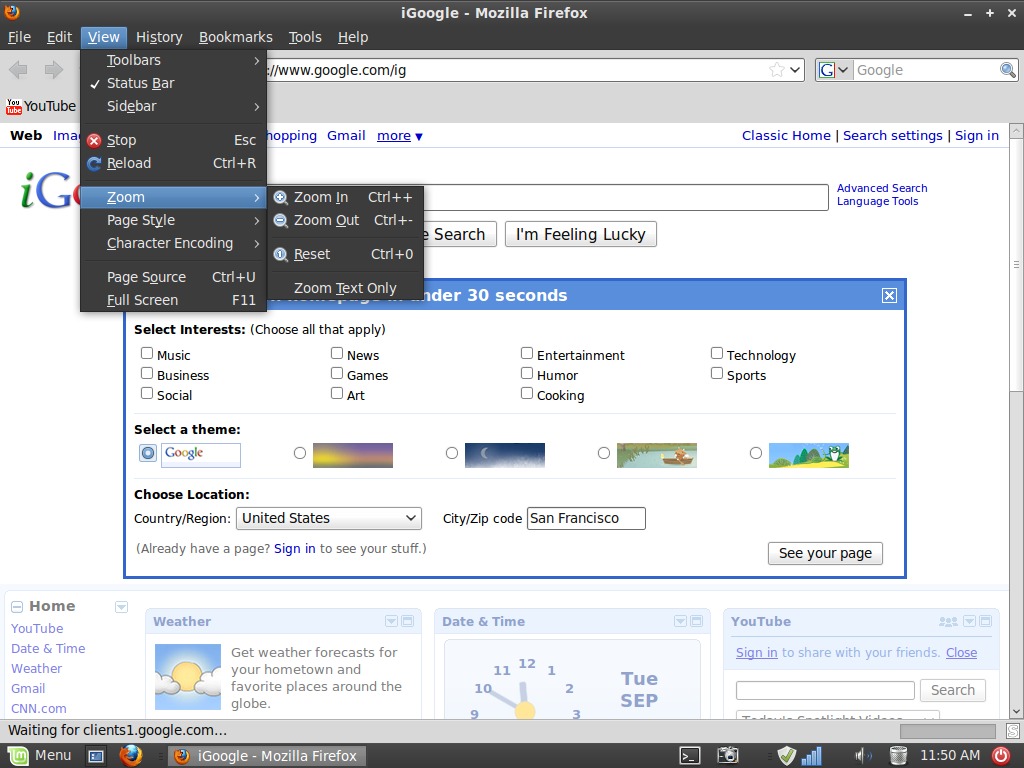Open the YouTube bookmark toolbar icon
Screen dimensions: 1024x768
[x=14, y=106]
